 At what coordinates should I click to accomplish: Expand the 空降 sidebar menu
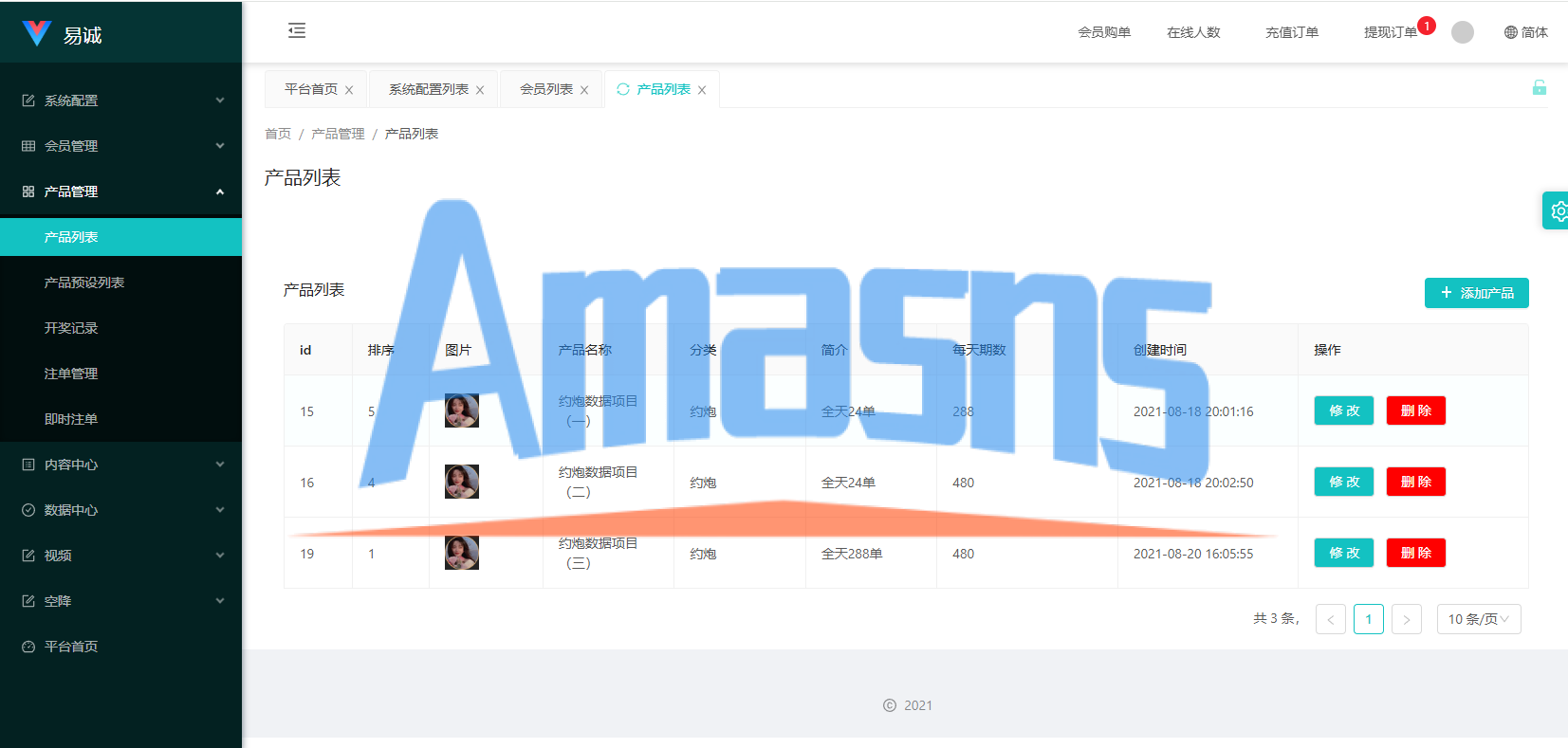[x=121, y=601]
